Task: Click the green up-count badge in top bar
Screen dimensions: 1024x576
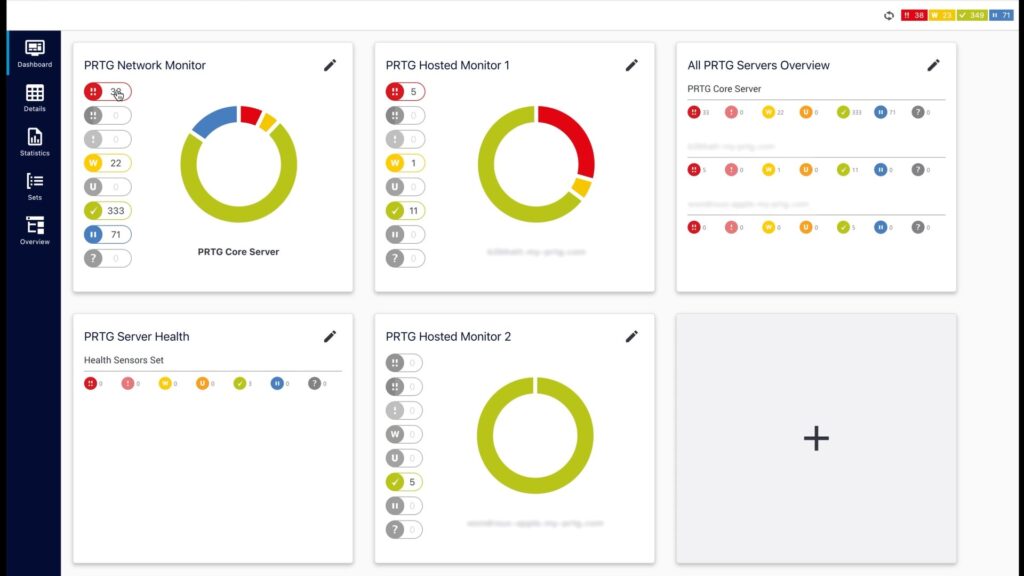Action: [970, 15]
